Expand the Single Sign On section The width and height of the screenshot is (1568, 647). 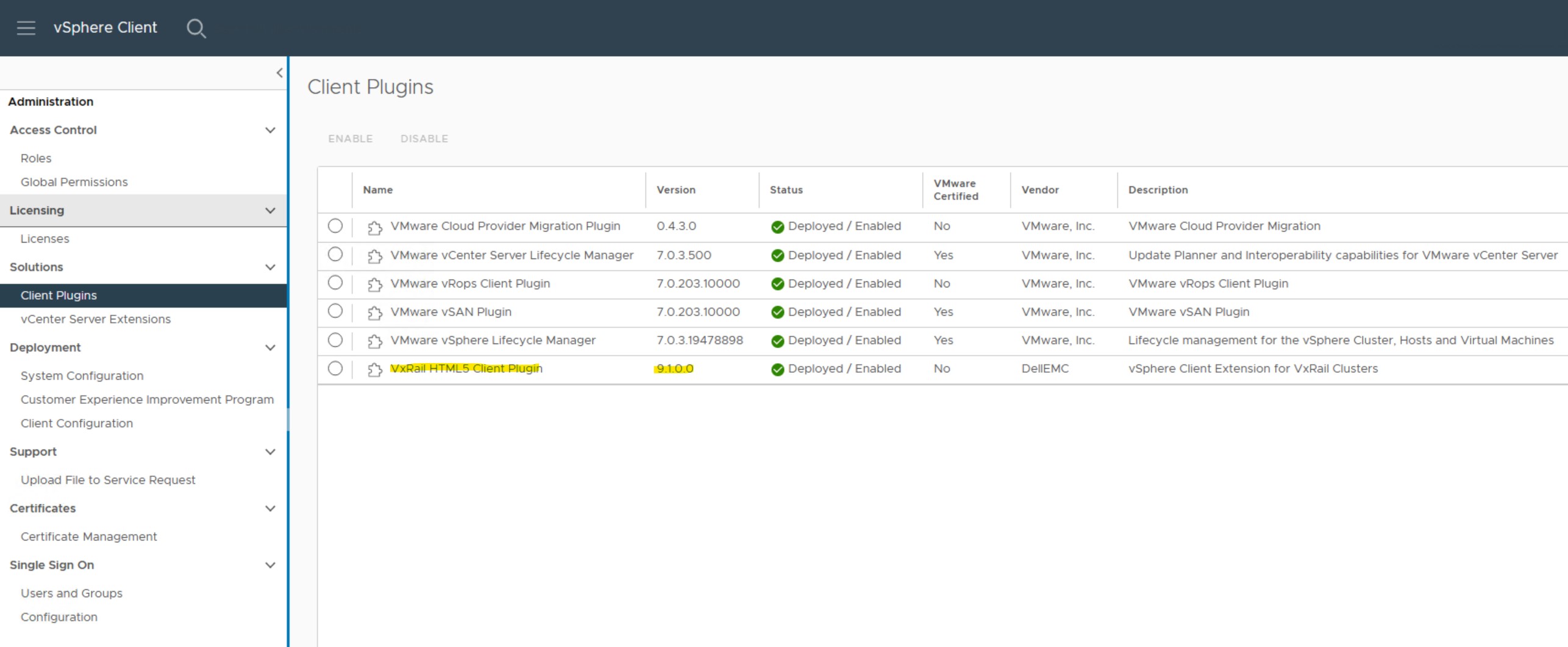pyautogui.click(x=269, y=564)
